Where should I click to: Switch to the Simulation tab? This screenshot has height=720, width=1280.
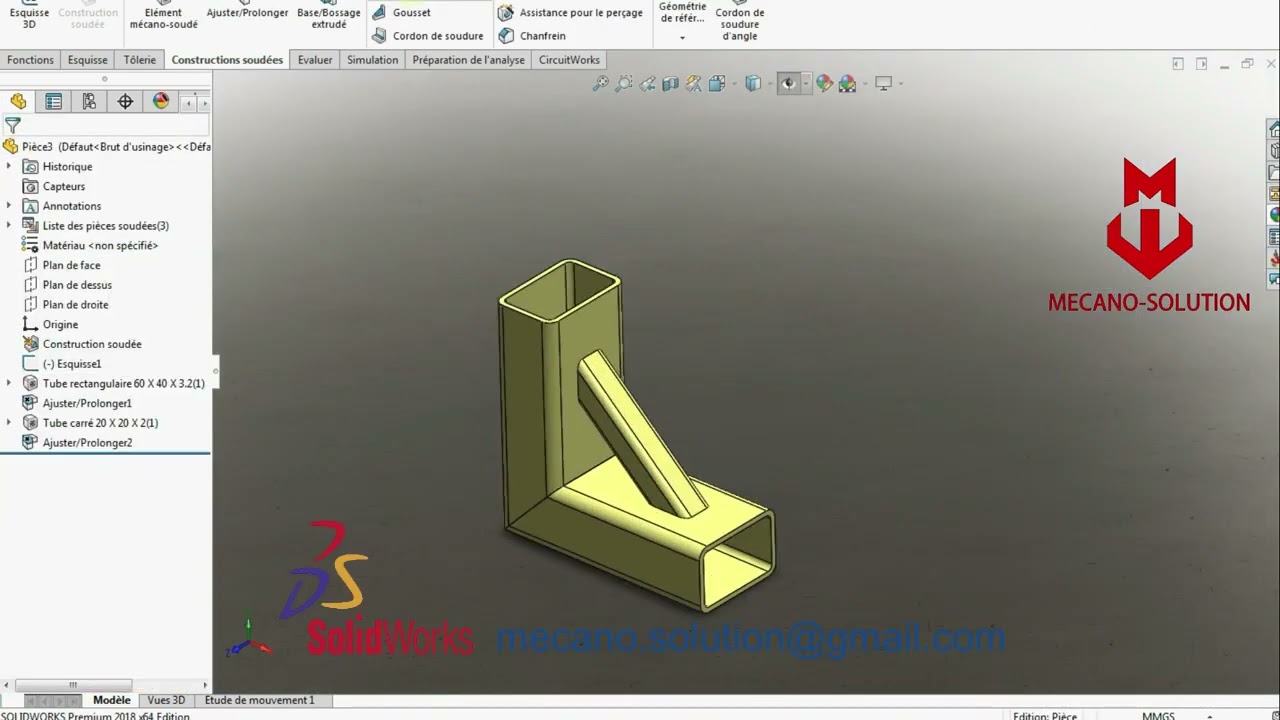pos(372,60)
